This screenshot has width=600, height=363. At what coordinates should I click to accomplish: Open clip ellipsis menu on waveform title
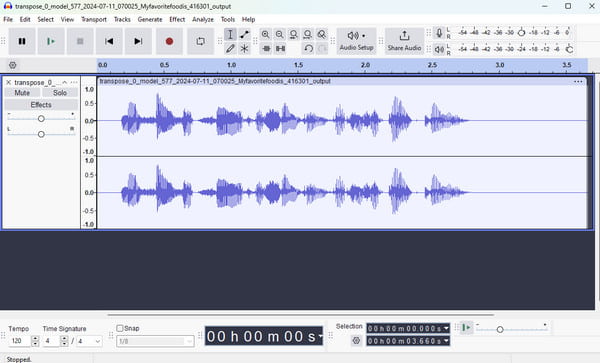(578, 81)
